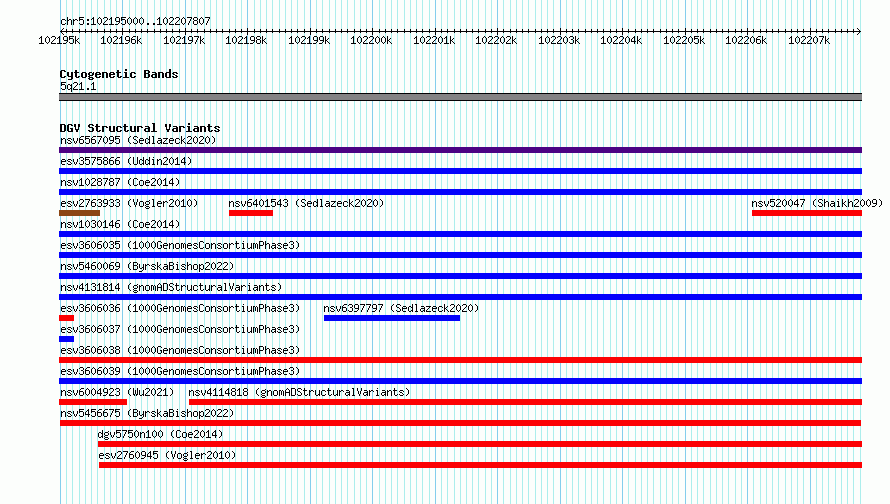Click the Cytogenetic Bands track title

[x=119, y=74]
